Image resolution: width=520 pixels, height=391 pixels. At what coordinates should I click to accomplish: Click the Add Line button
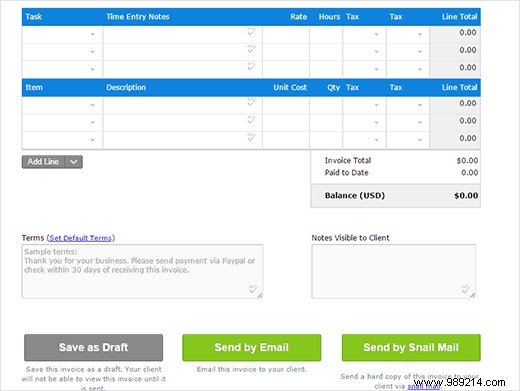tap(43, 162)
